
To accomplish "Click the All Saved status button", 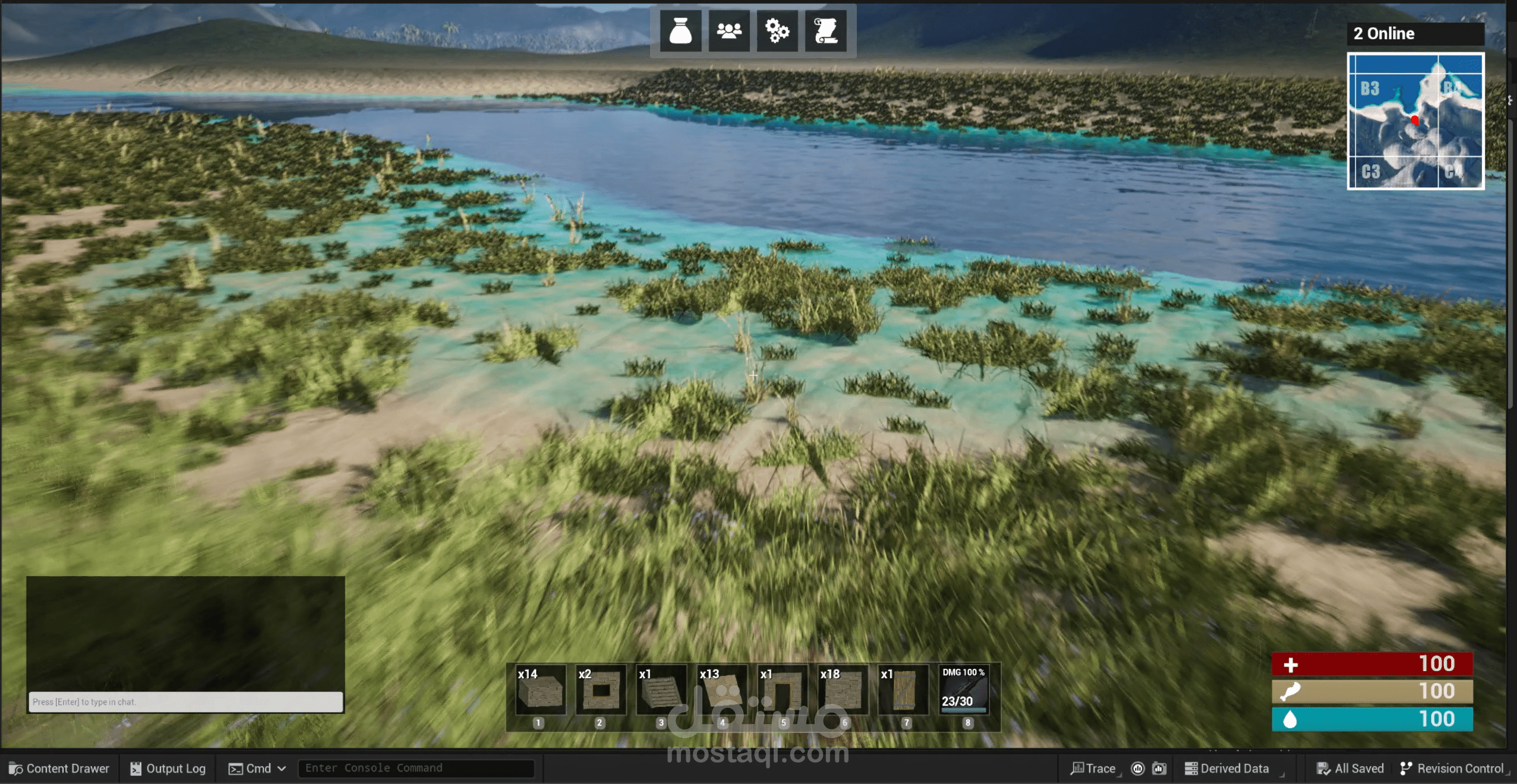I will click(x=1350, y=769).
